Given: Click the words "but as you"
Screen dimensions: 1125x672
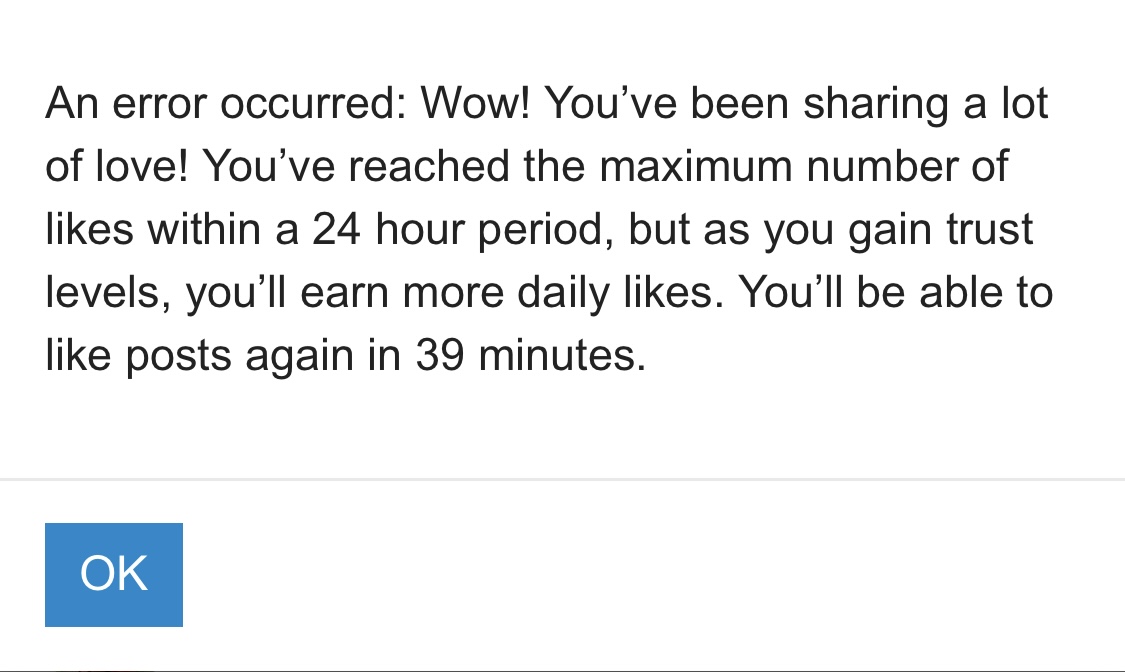Looking at the screenshot, I should (731, 231).
